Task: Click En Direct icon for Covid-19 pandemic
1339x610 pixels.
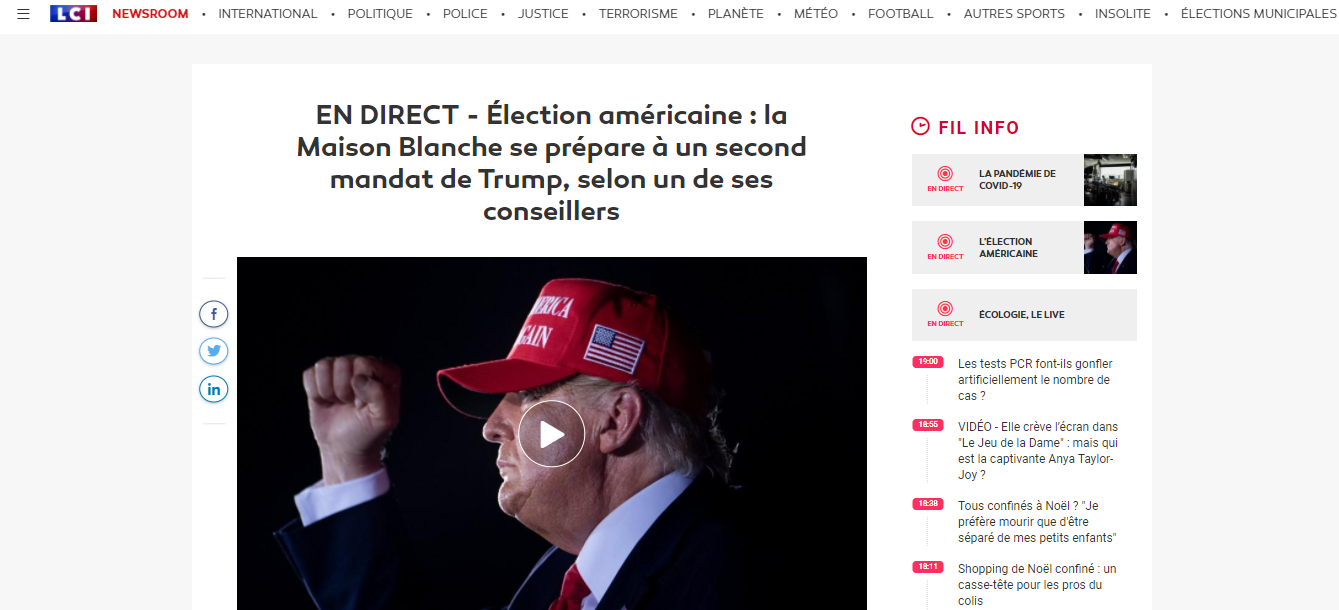Action: click(x=945, y=179)
